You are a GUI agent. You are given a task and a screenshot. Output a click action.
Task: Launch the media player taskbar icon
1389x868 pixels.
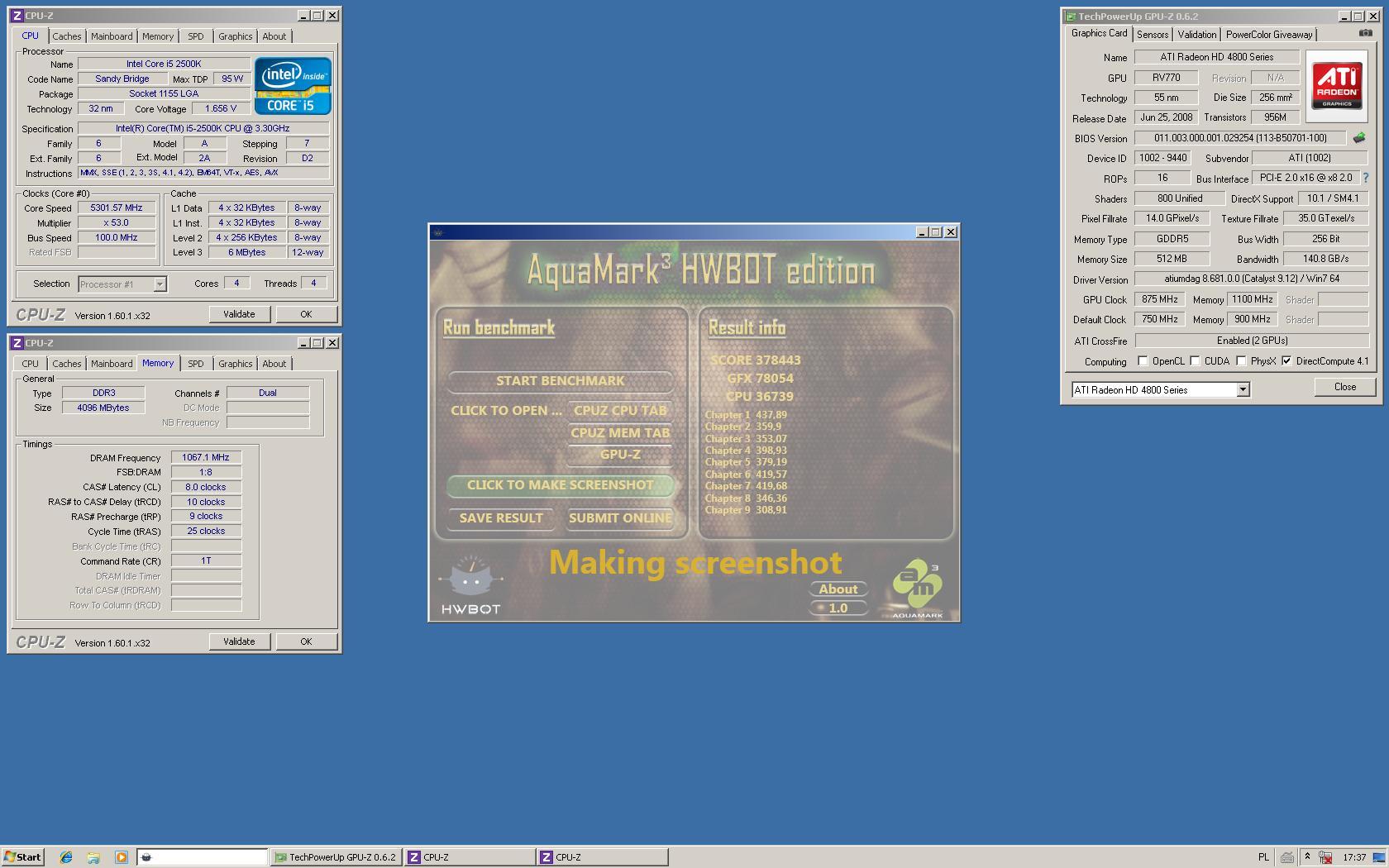[121, 857]
